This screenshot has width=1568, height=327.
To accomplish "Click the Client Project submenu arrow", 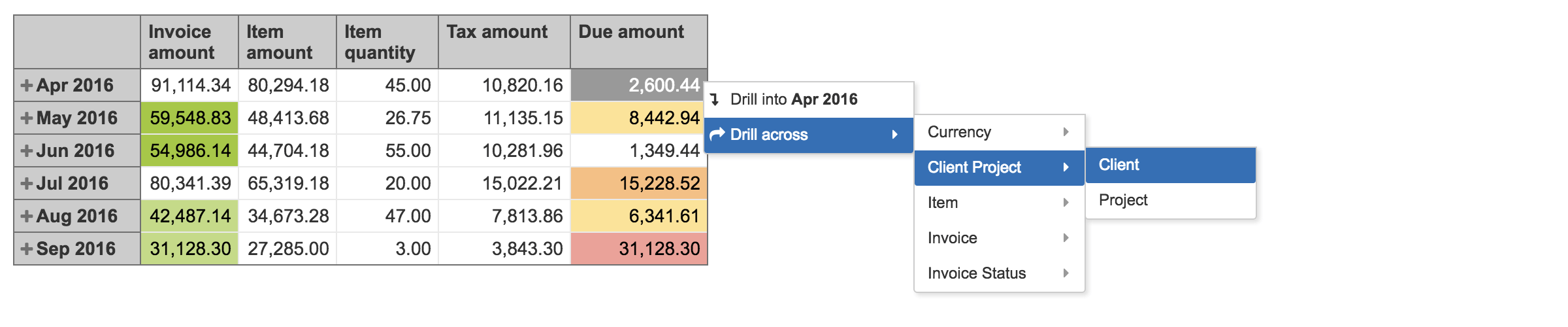I will click(x=1066, y=167).
